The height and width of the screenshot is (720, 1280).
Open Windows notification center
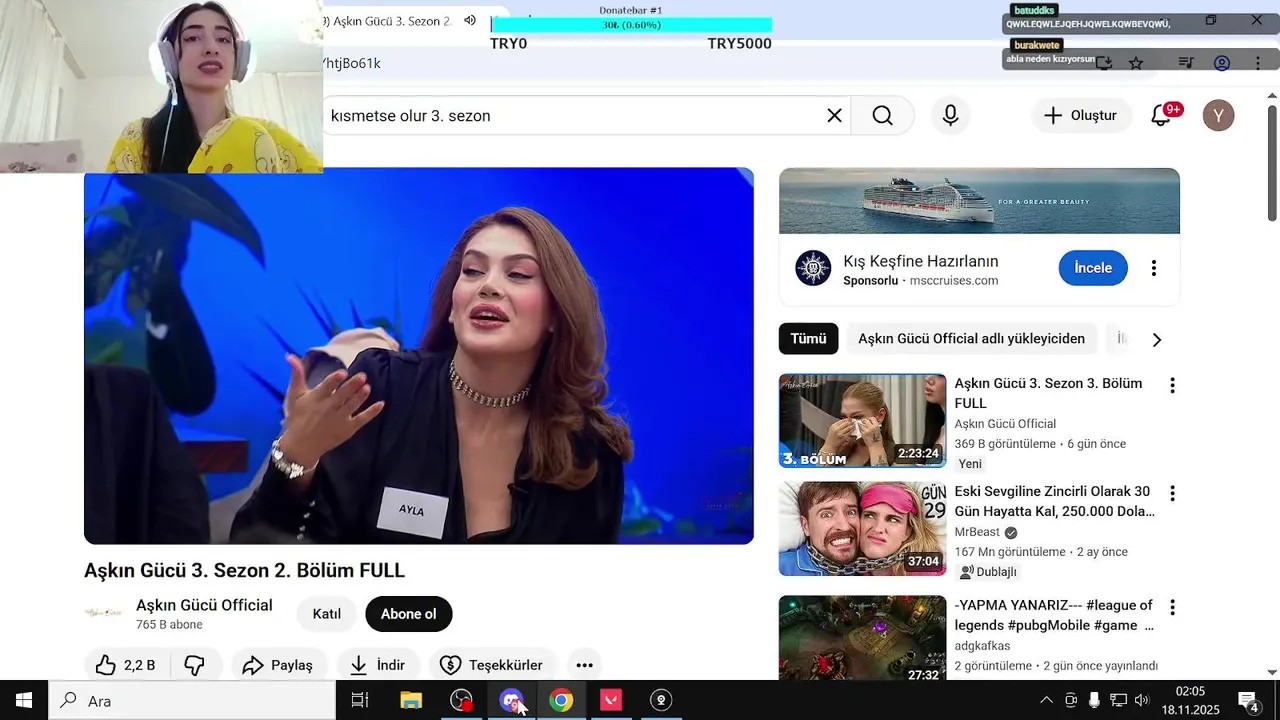1249,700
